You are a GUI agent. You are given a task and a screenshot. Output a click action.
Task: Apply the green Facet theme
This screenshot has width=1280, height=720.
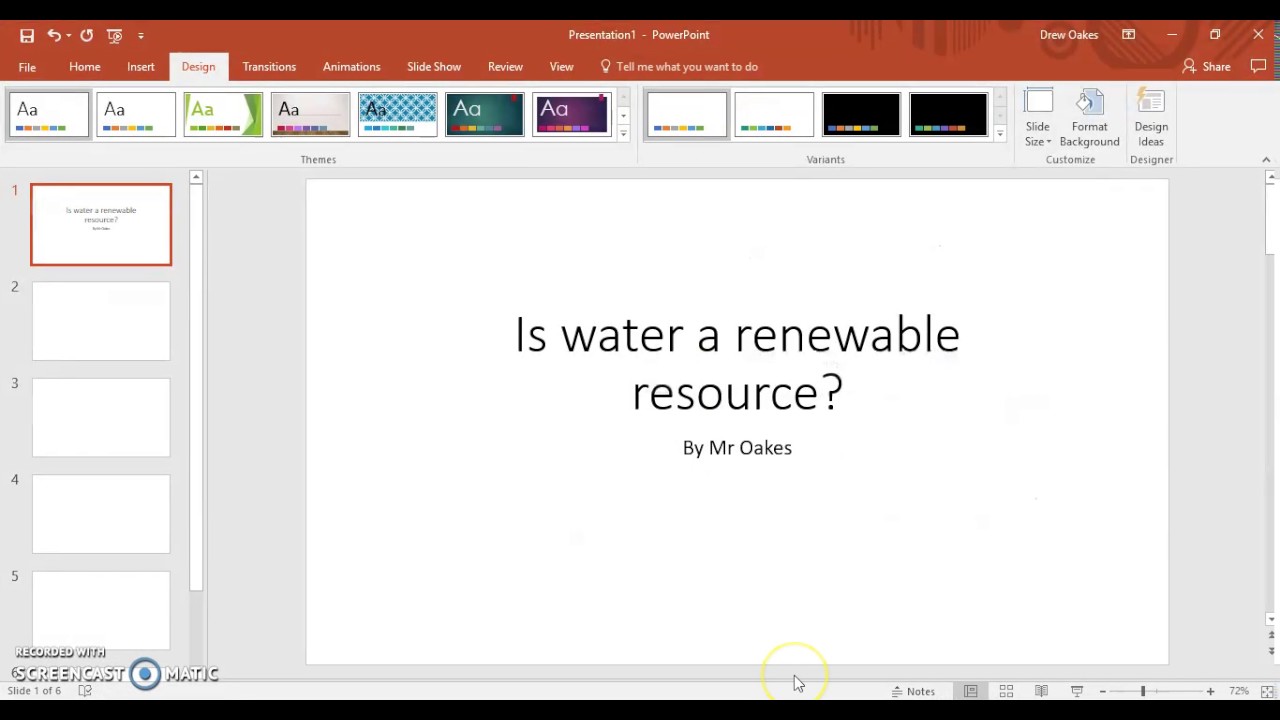point(223,115)
